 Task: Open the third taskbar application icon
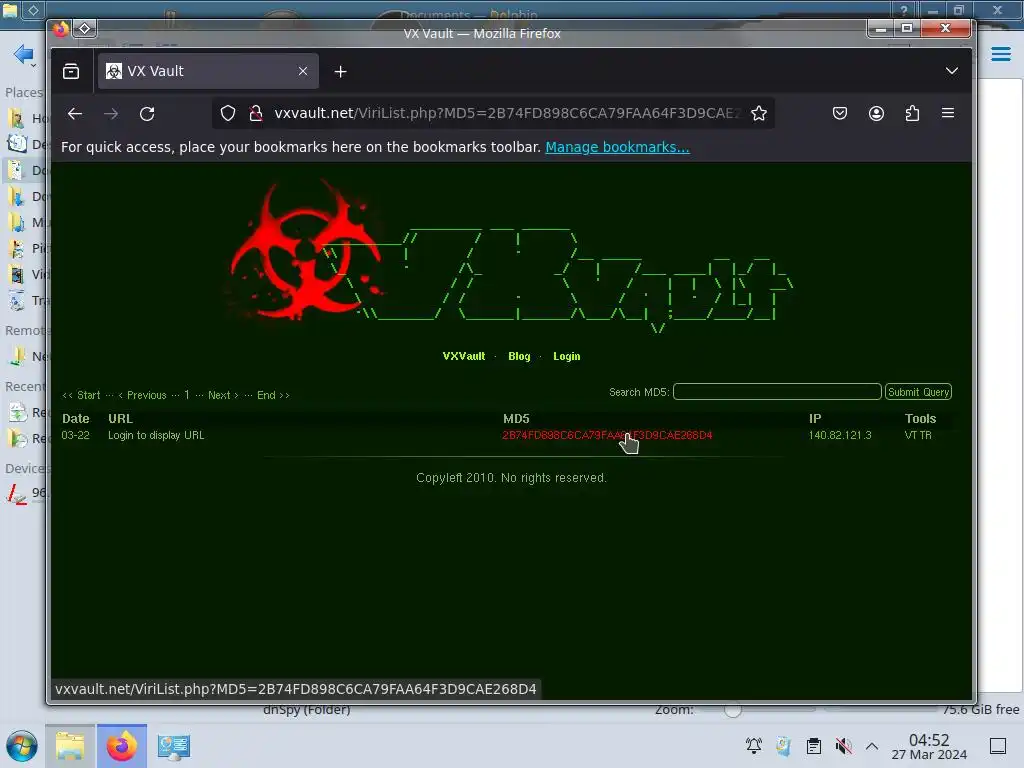174,746
